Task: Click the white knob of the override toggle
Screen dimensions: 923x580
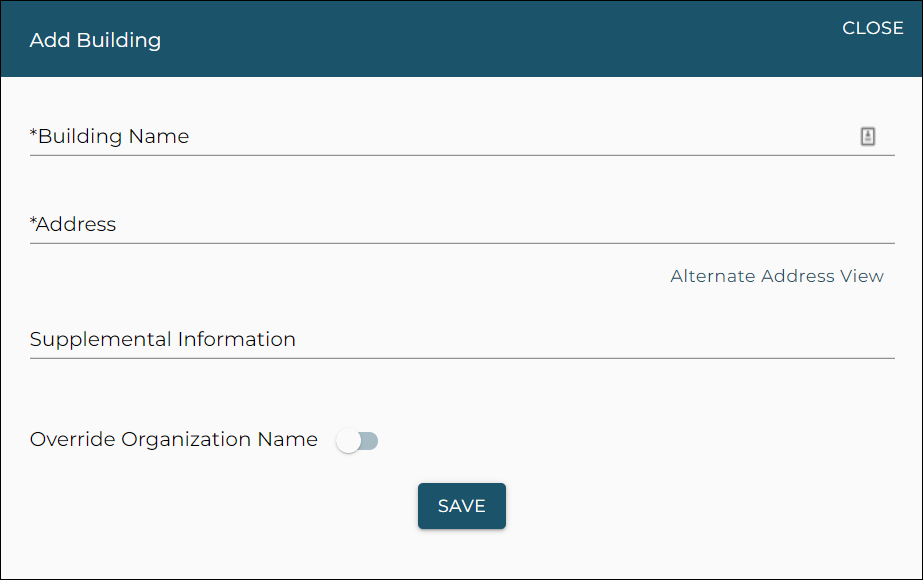Action: [347, 441]
